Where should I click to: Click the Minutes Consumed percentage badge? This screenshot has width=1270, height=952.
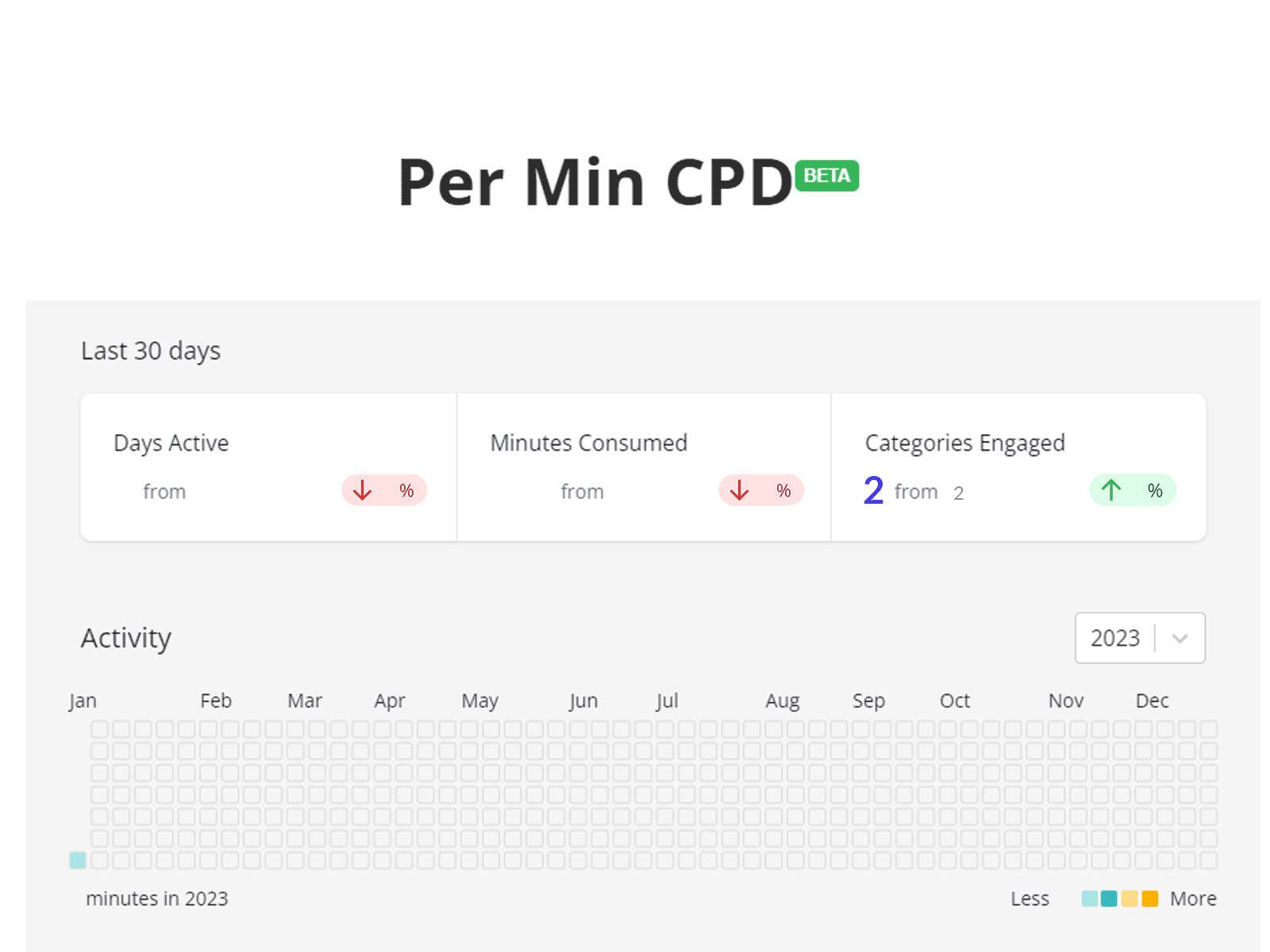point(761,490)
